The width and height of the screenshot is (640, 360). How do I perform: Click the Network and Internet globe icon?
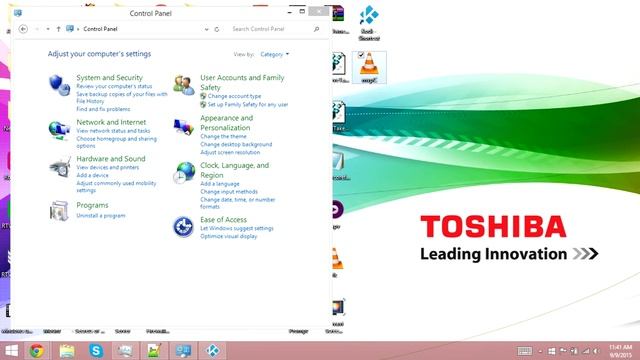[60, 131]
